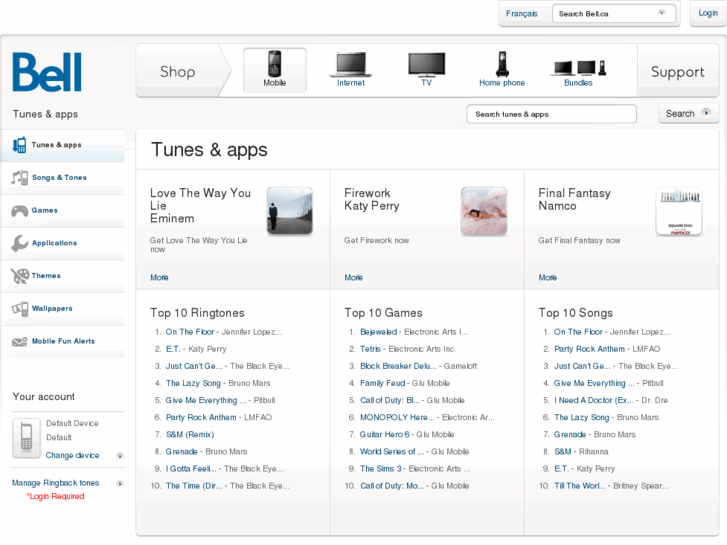Open Mobile Fun Alerts
The height and width of the screenshot is (545, 727).
(x=63, y=341)
